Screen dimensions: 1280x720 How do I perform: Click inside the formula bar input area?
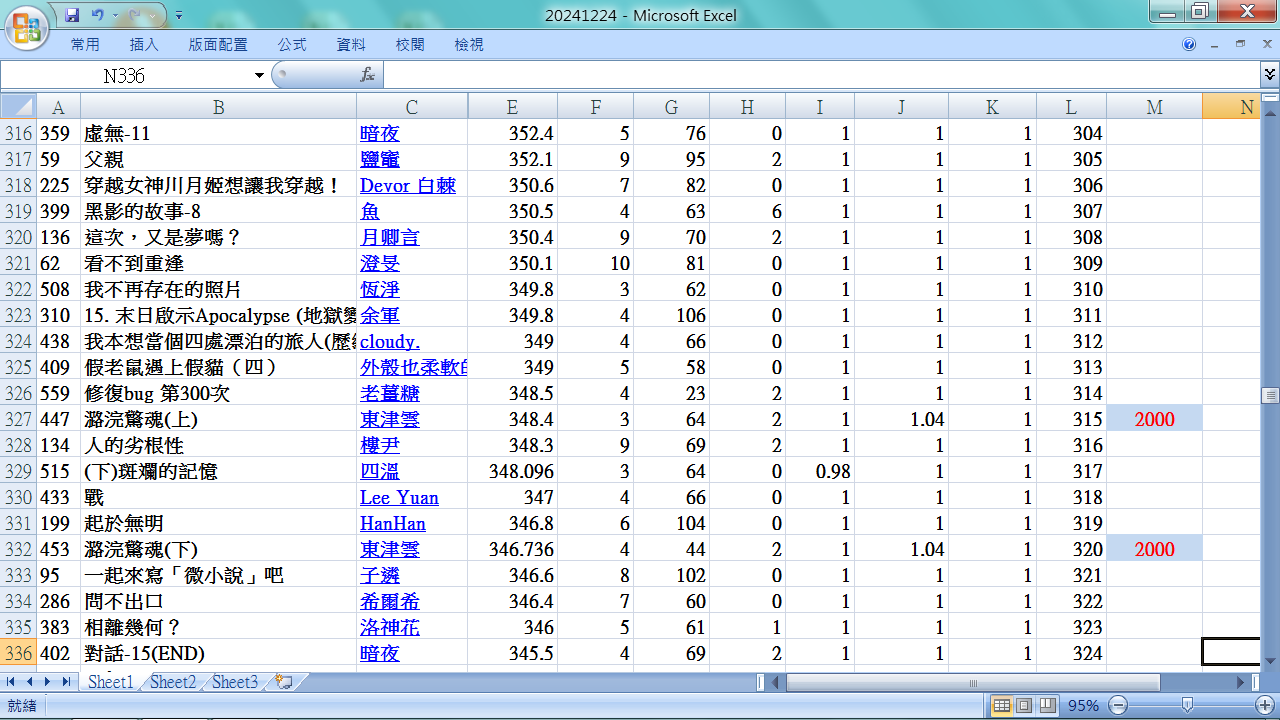[820, 75]
